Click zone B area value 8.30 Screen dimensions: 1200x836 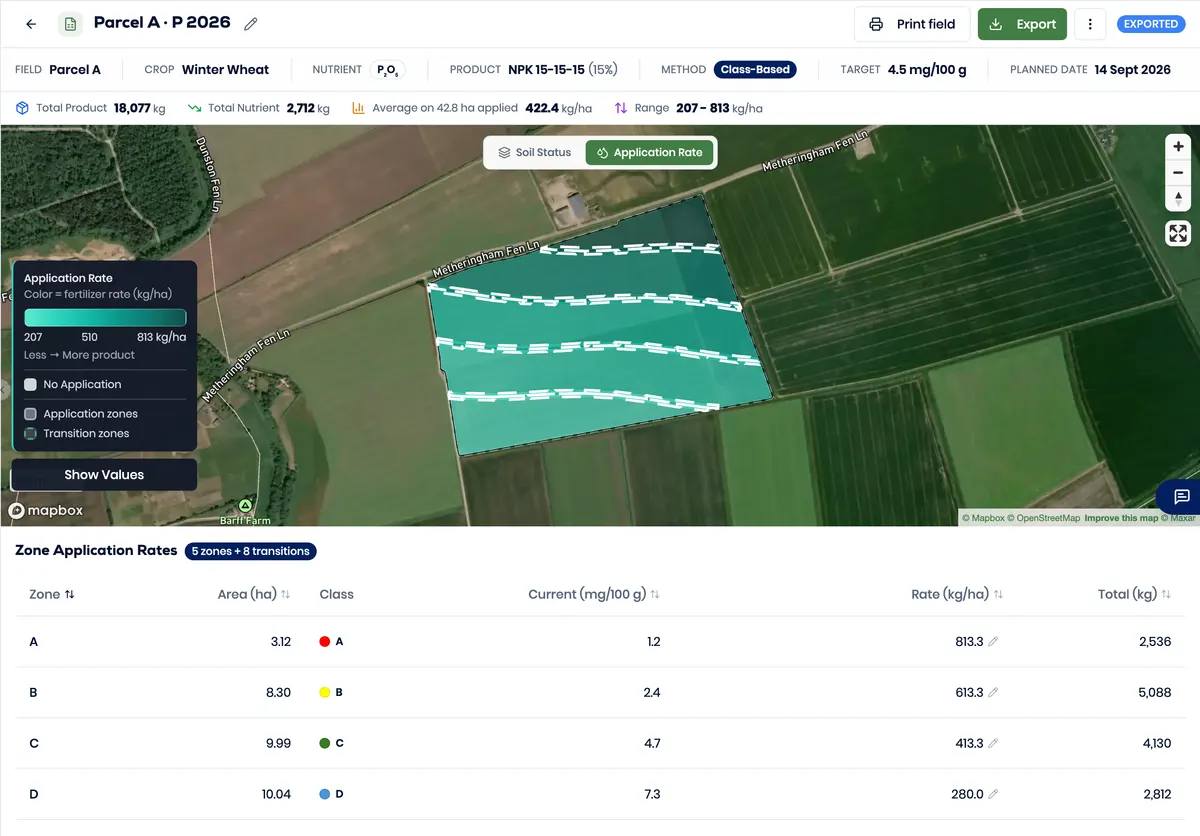280,692
